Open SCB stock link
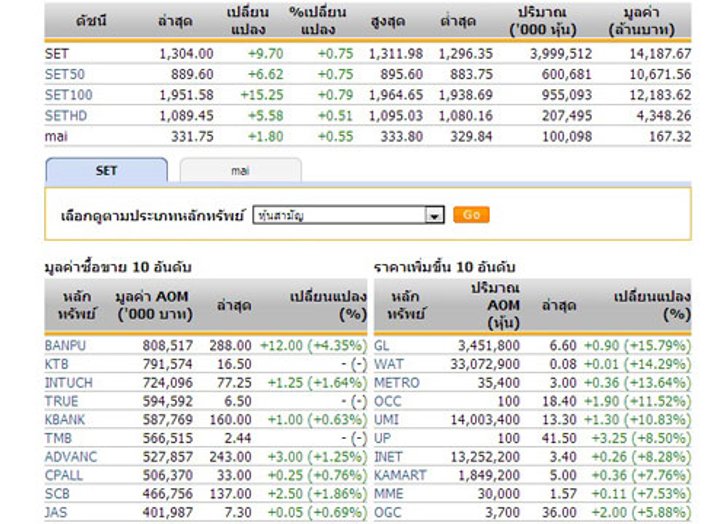 coord(57,494)
